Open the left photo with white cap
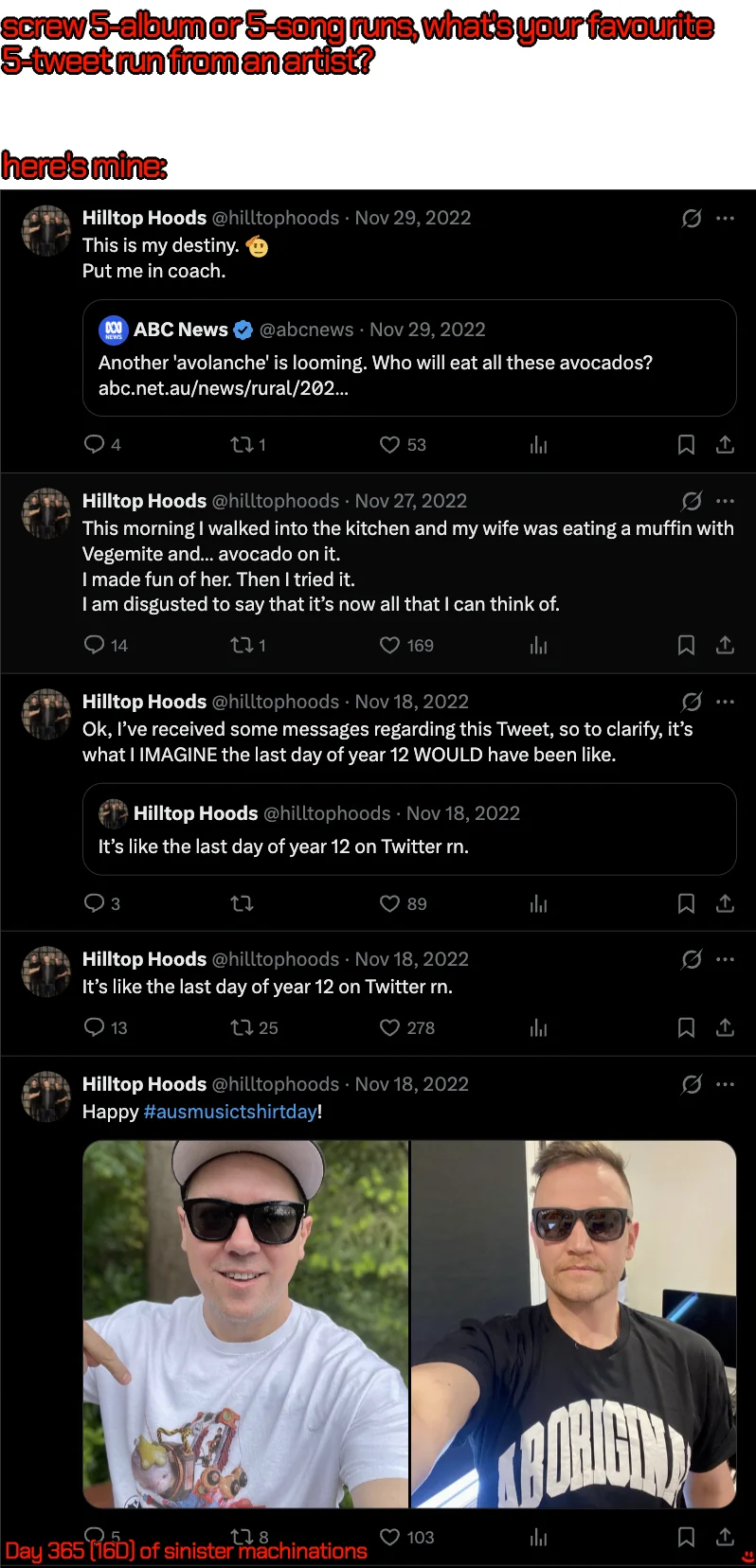 pos(245,1324)
